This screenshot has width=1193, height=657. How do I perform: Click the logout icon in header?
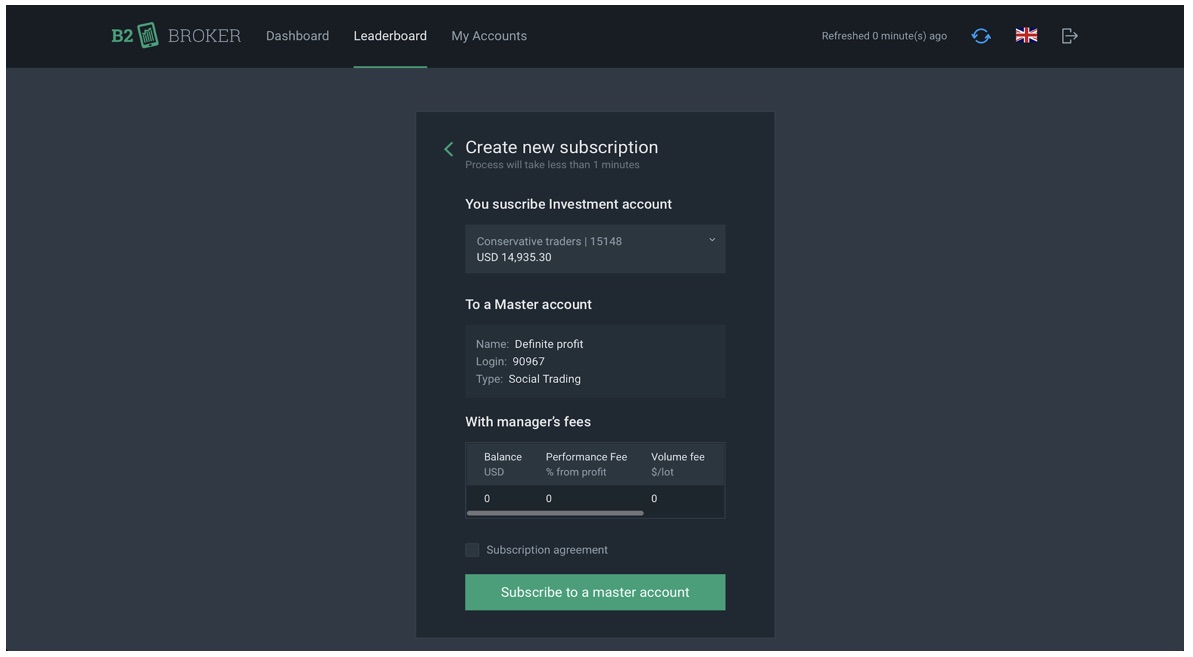[1069, 36]
